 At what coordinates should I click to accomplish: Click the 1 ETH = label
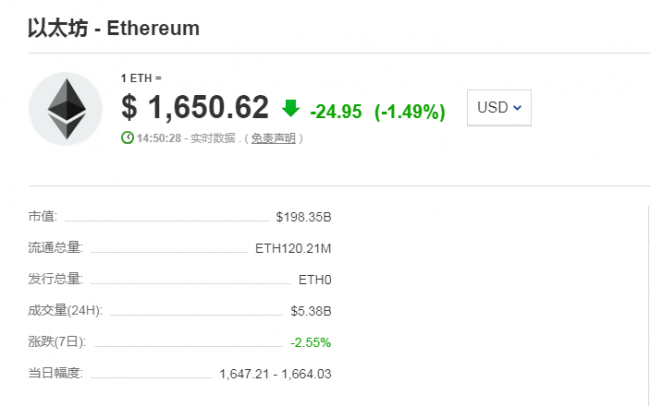[x=141, y=78]
